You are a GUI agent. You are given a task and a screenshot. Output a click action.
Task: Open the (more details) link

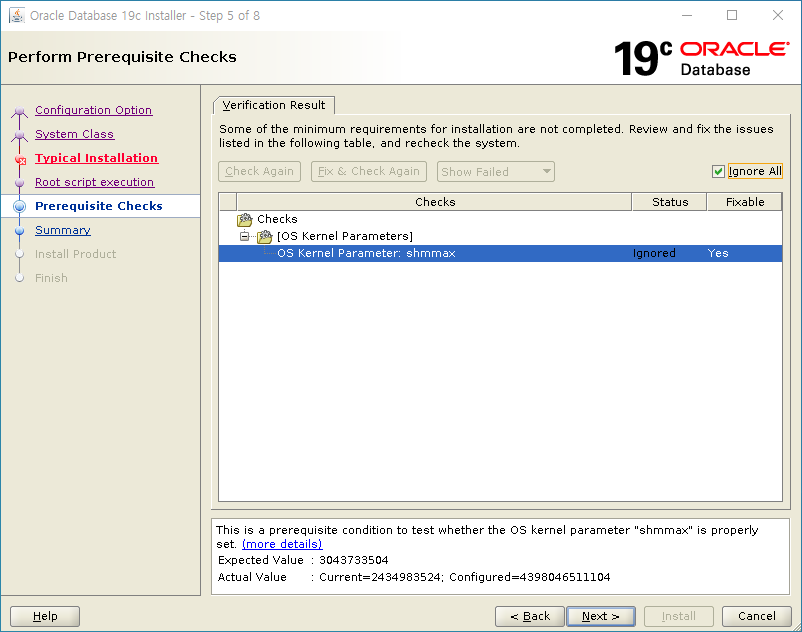(282, 544)
